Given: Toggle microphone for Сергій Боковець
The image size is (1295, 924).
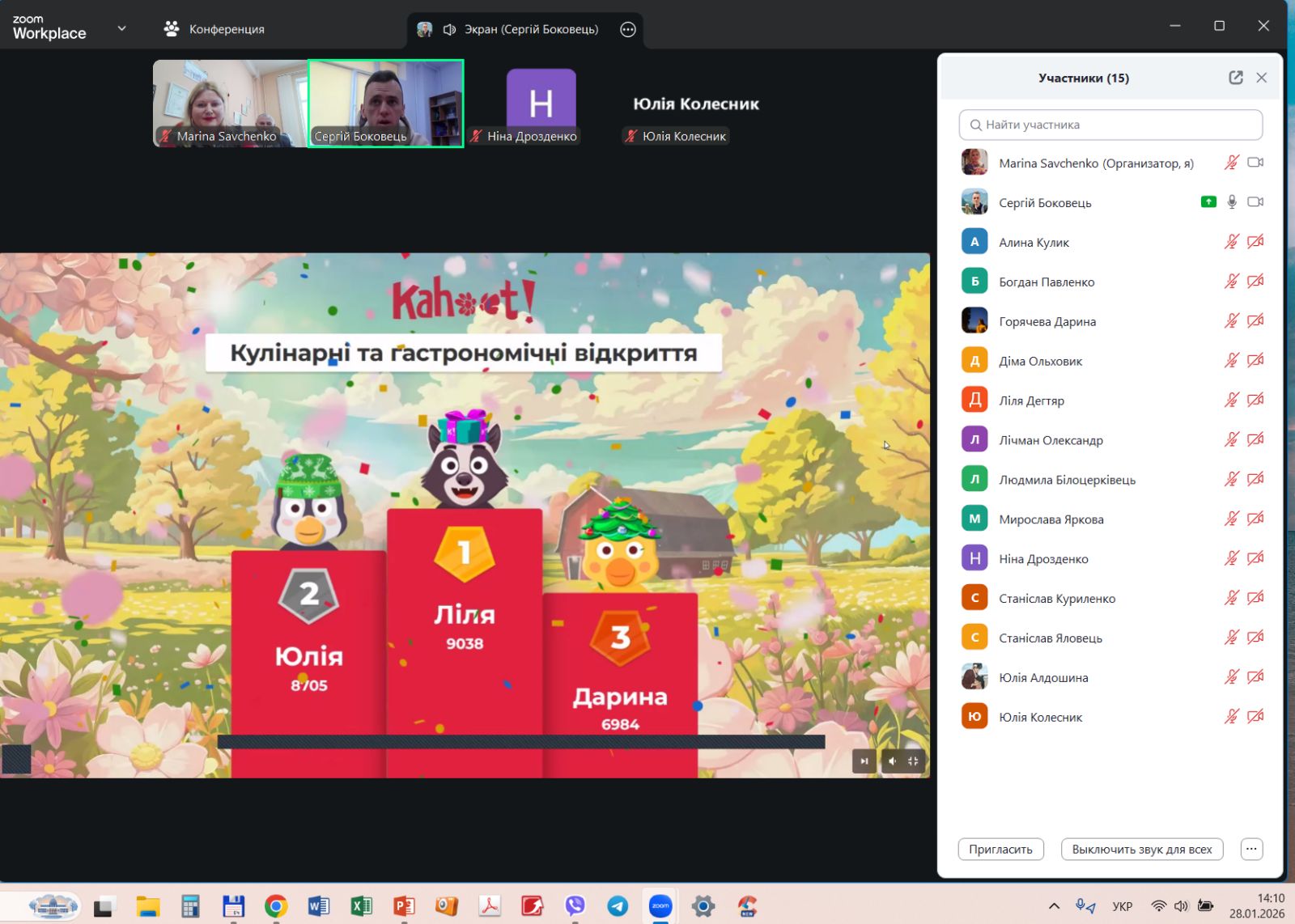Looking at the screenshot, I should pos(1232,202).
